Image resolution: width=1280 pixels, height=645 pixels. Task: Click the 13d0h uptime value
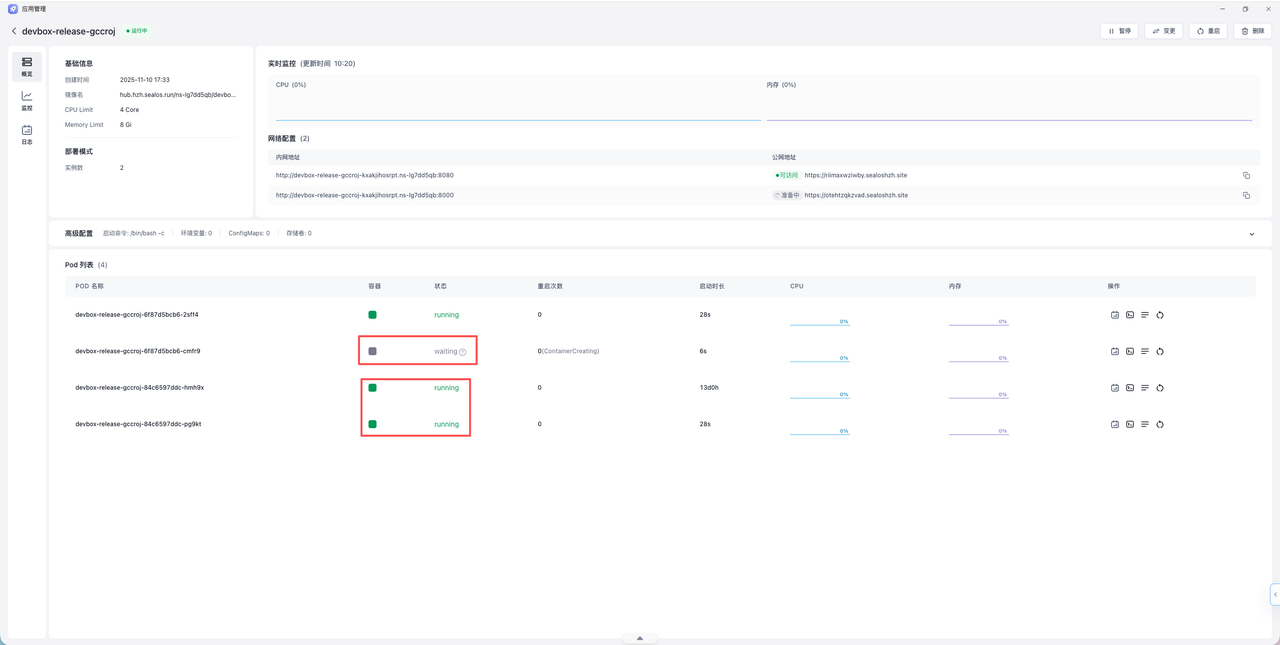(x=709, y=388)
